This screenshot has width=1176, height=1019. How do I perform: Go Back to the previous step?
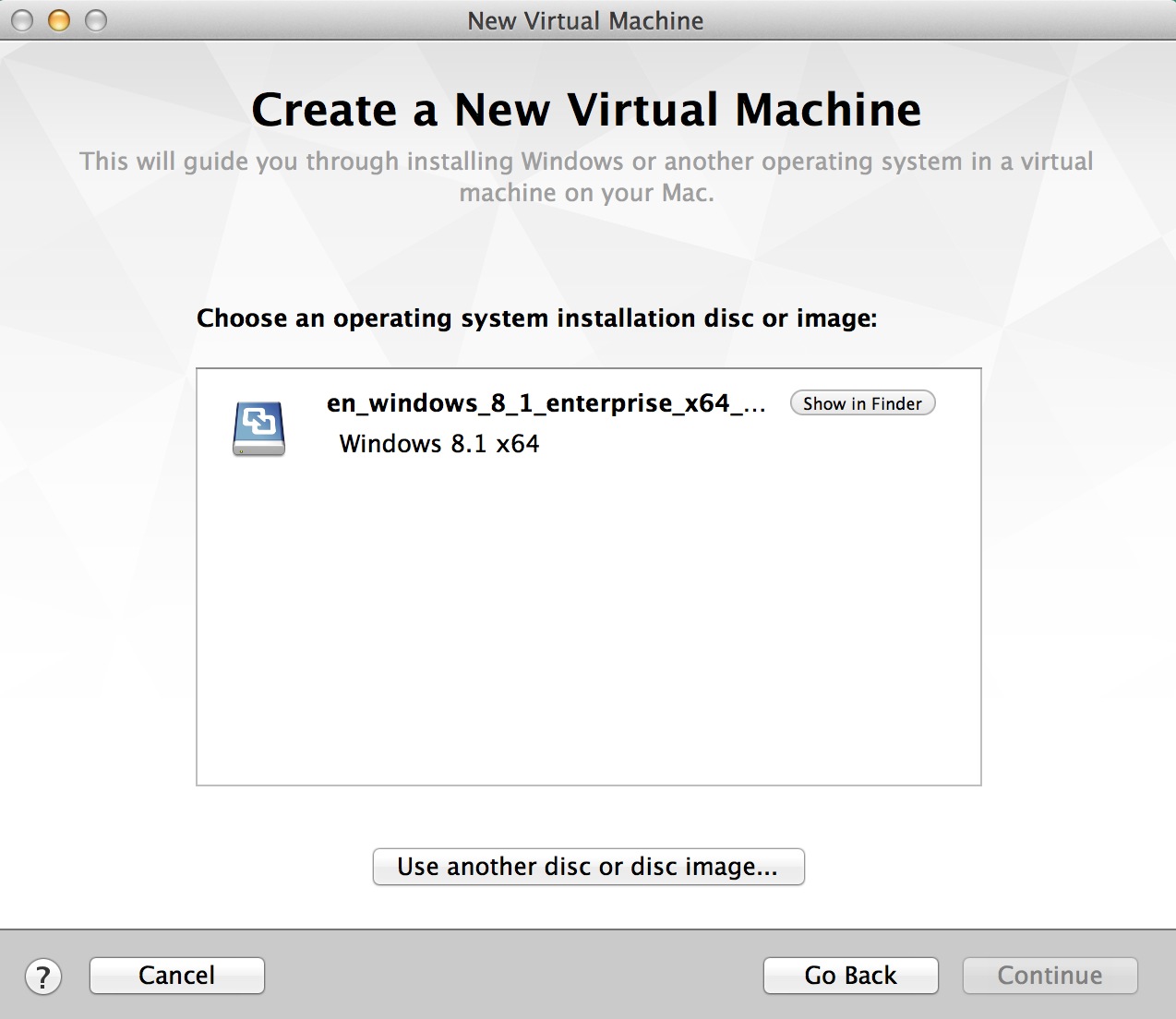click(x=850, y=976)
